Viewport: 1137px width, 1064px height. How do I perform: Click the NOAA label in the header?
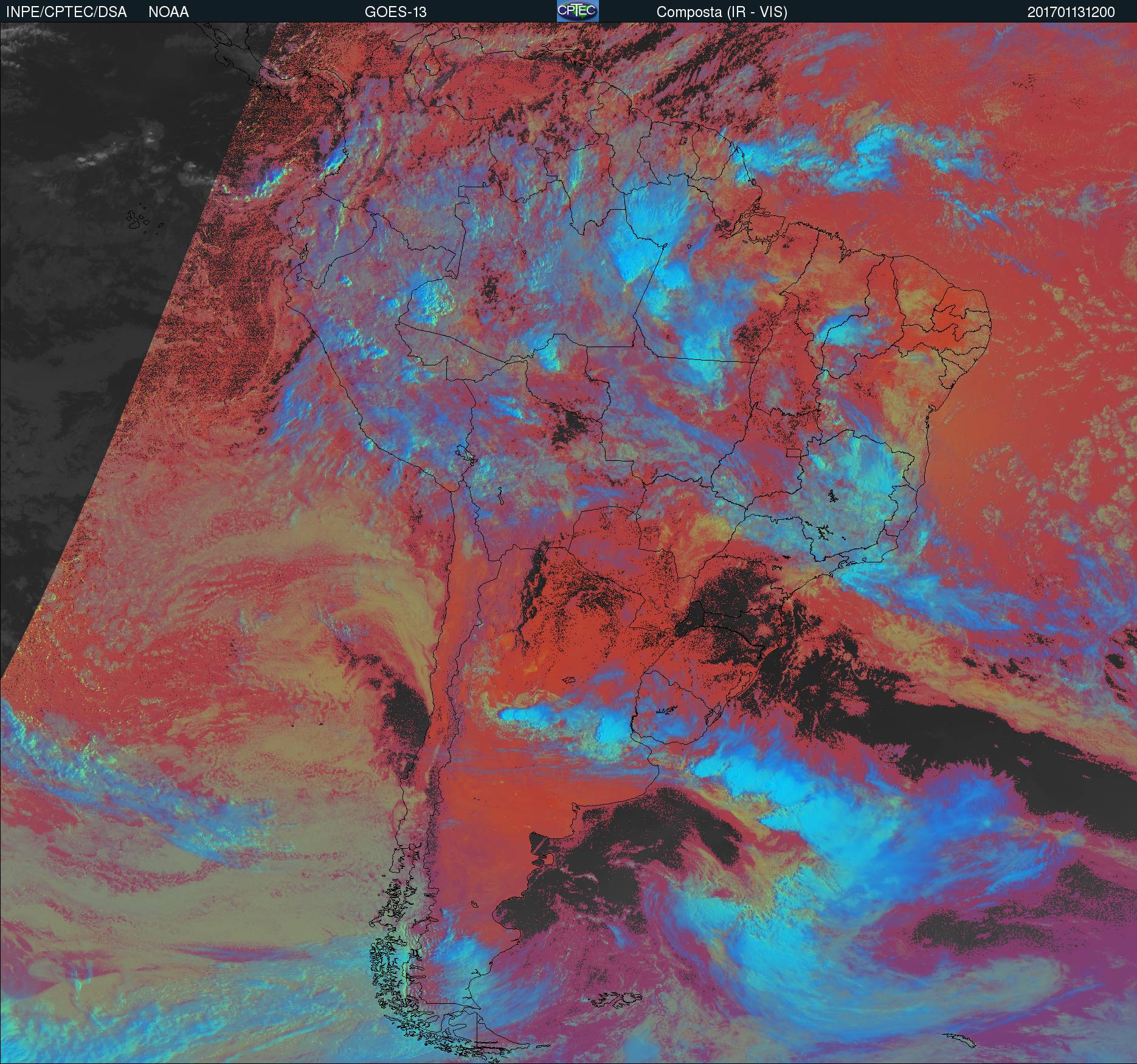[x=168, y=12]
